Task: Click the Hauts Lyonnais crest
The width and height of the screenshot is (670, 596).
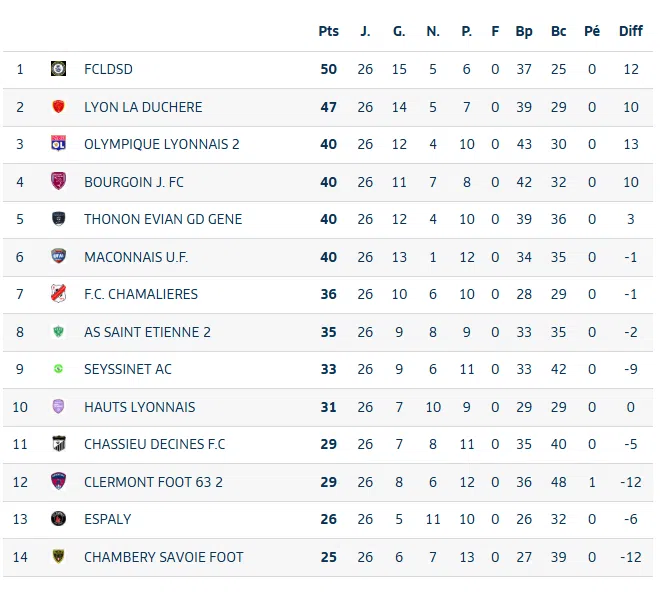Action: 59,407
